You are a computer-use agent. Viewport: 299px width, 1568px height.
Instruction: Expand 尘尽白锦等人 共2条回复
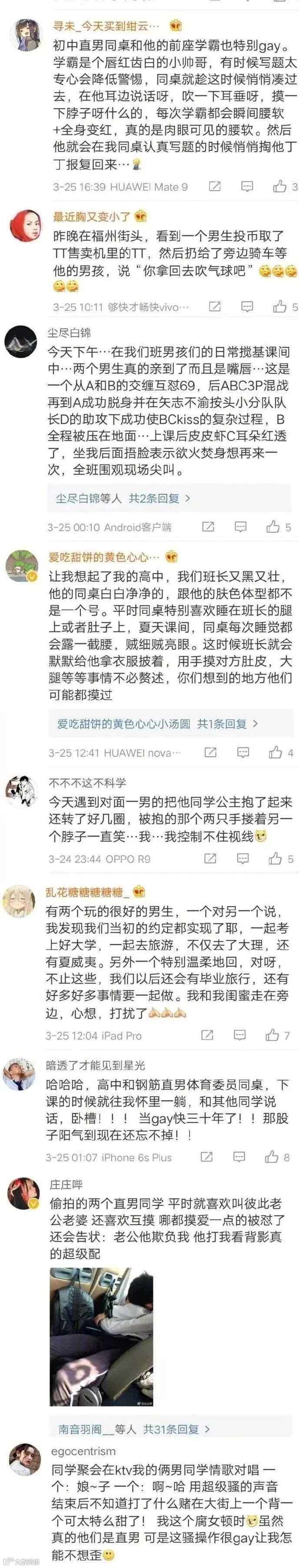point(123,498)
